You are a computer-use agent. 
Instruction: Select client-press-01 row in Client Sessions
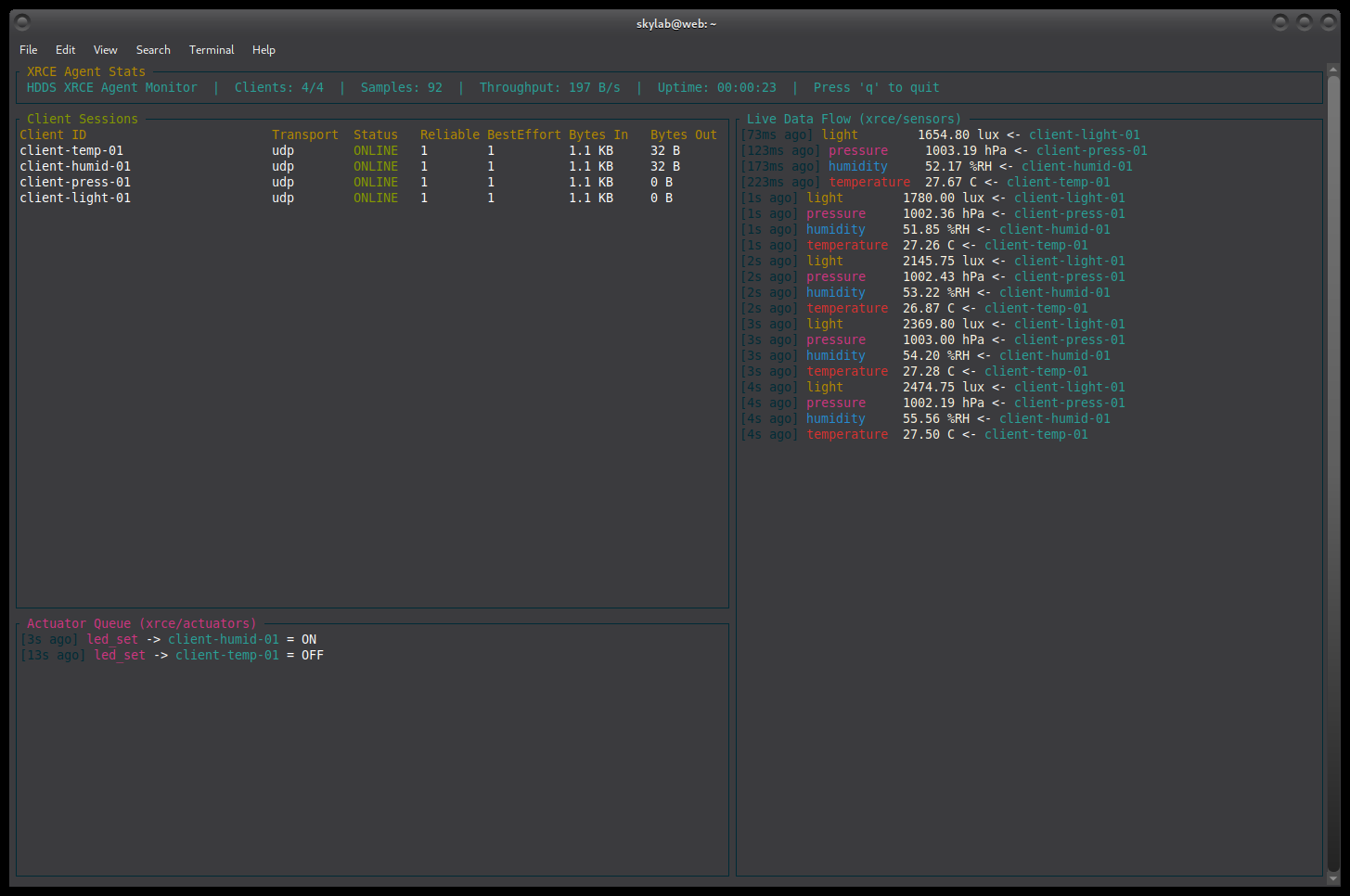click(x=75, y=182)
